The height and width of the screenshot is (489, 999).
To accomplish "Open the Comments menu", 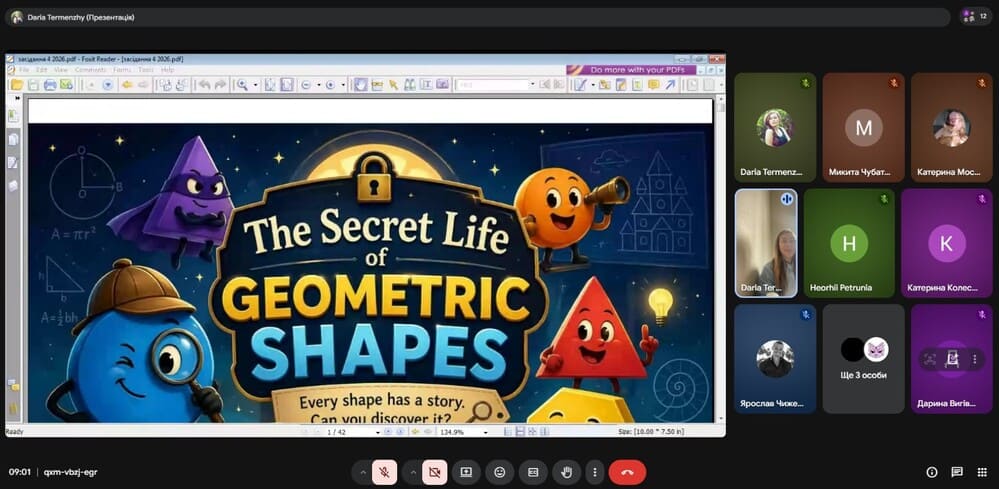I will (90, 69).
